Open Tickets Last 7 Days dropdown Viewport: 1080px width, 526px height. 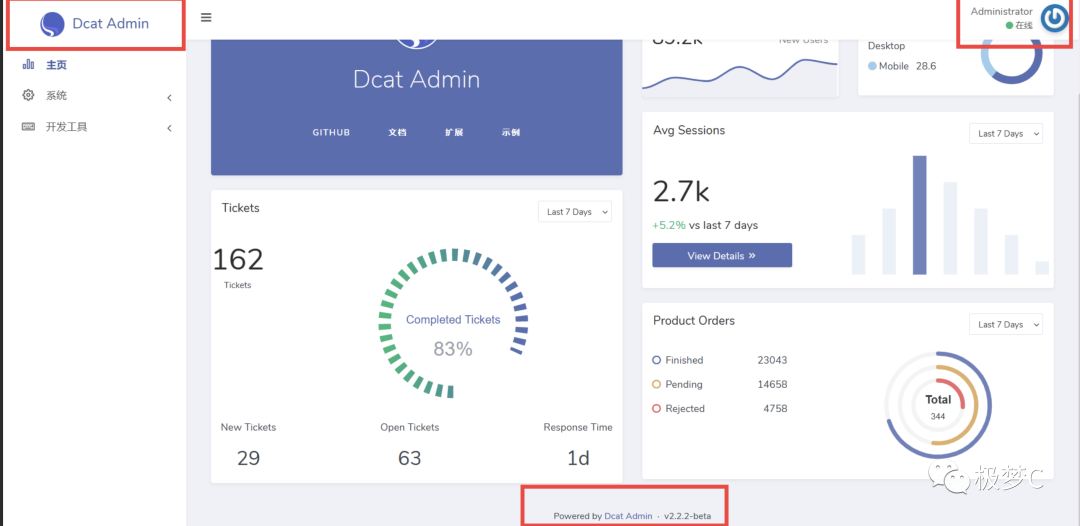click(574, 211)
